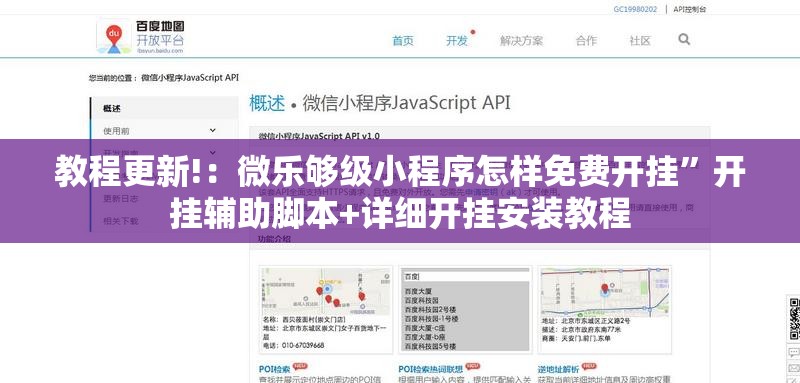Go to 首页 in the navigation bar
This screenshot has height=383, width=800.
point(403,41)
